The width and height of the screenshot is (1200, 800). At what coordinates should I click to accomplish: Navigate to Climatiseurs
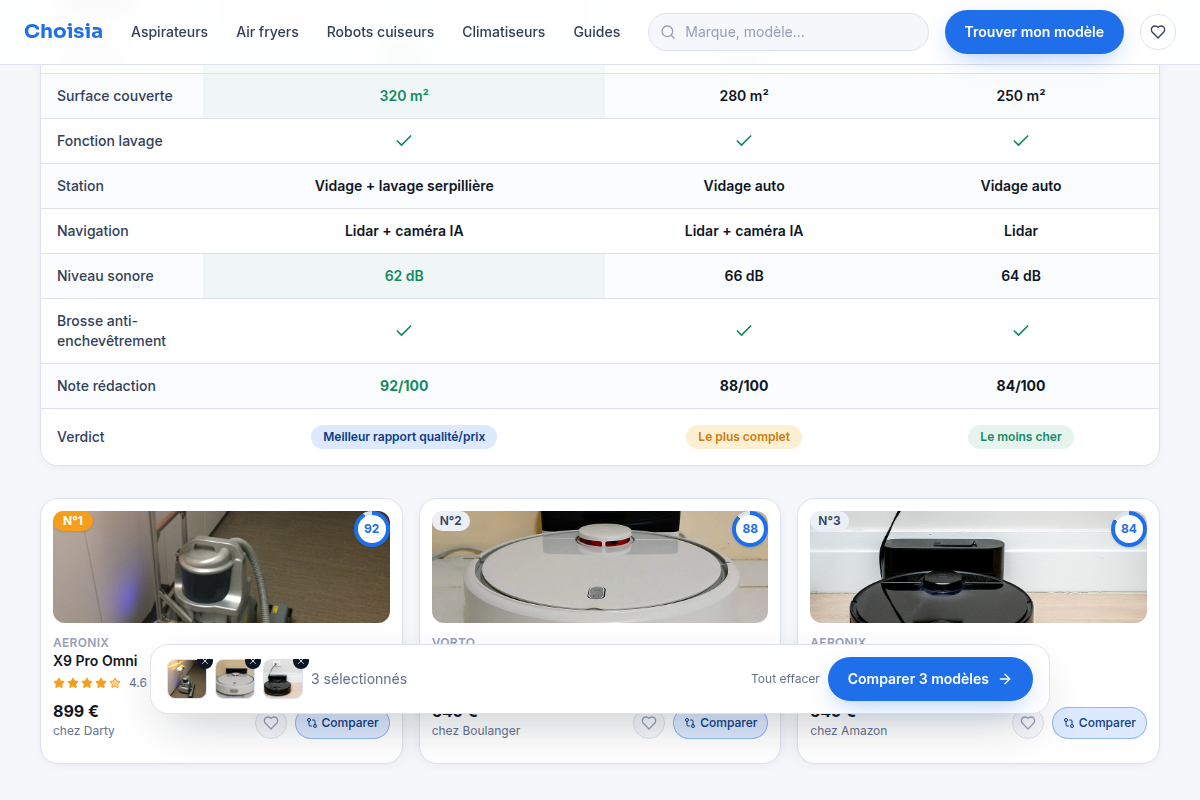tap(503, 32)
